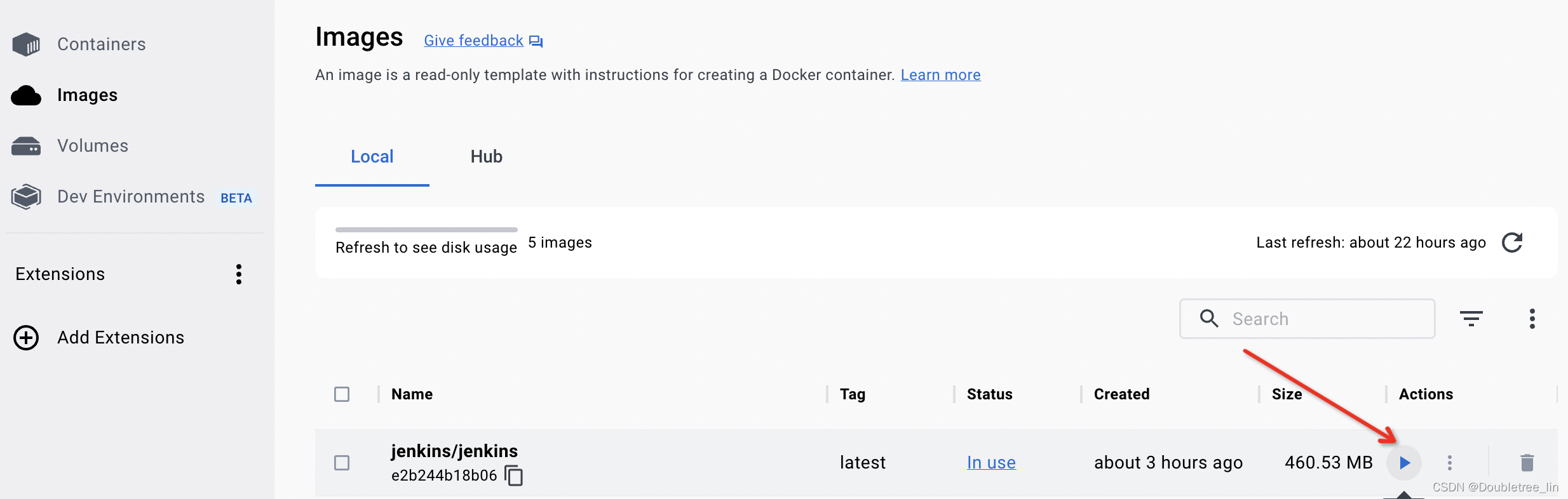Open Extensions three-dot menu
This screenshot has width=1568, height=499.
(239, 274)
